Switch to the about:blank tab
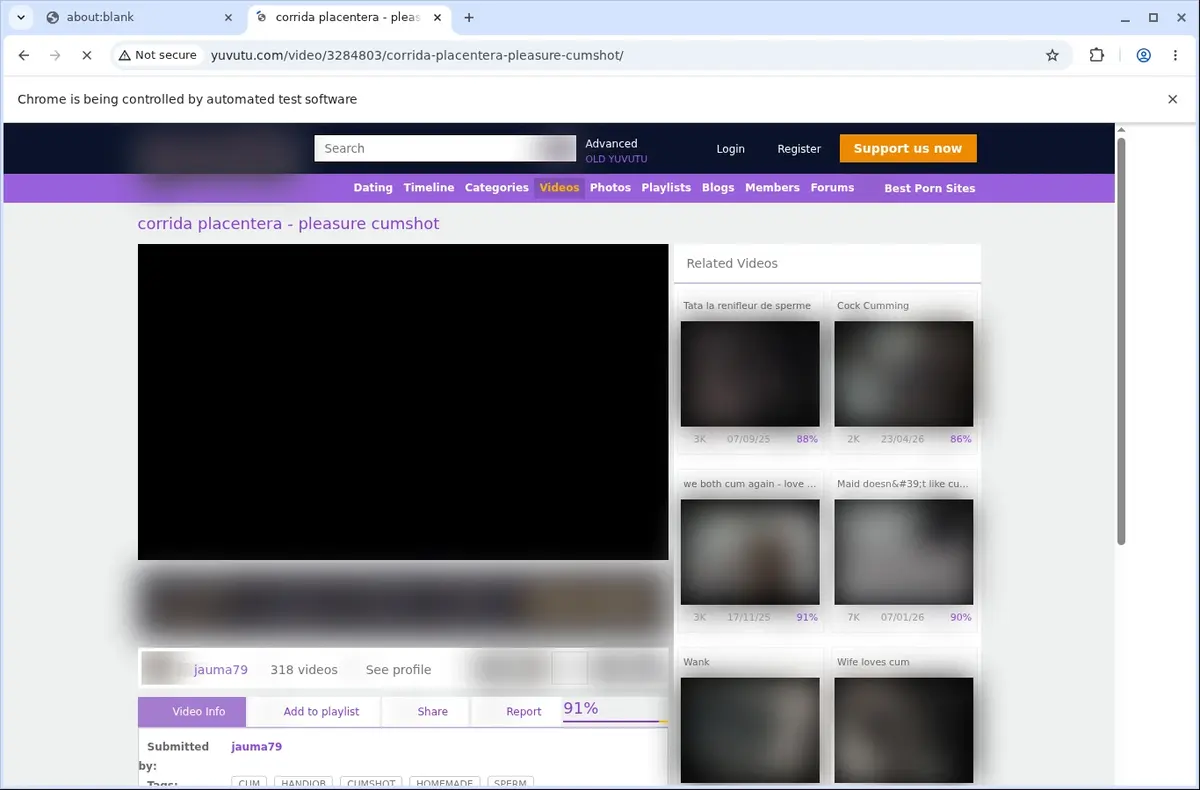1200x790 pixels. coord(140,17)
